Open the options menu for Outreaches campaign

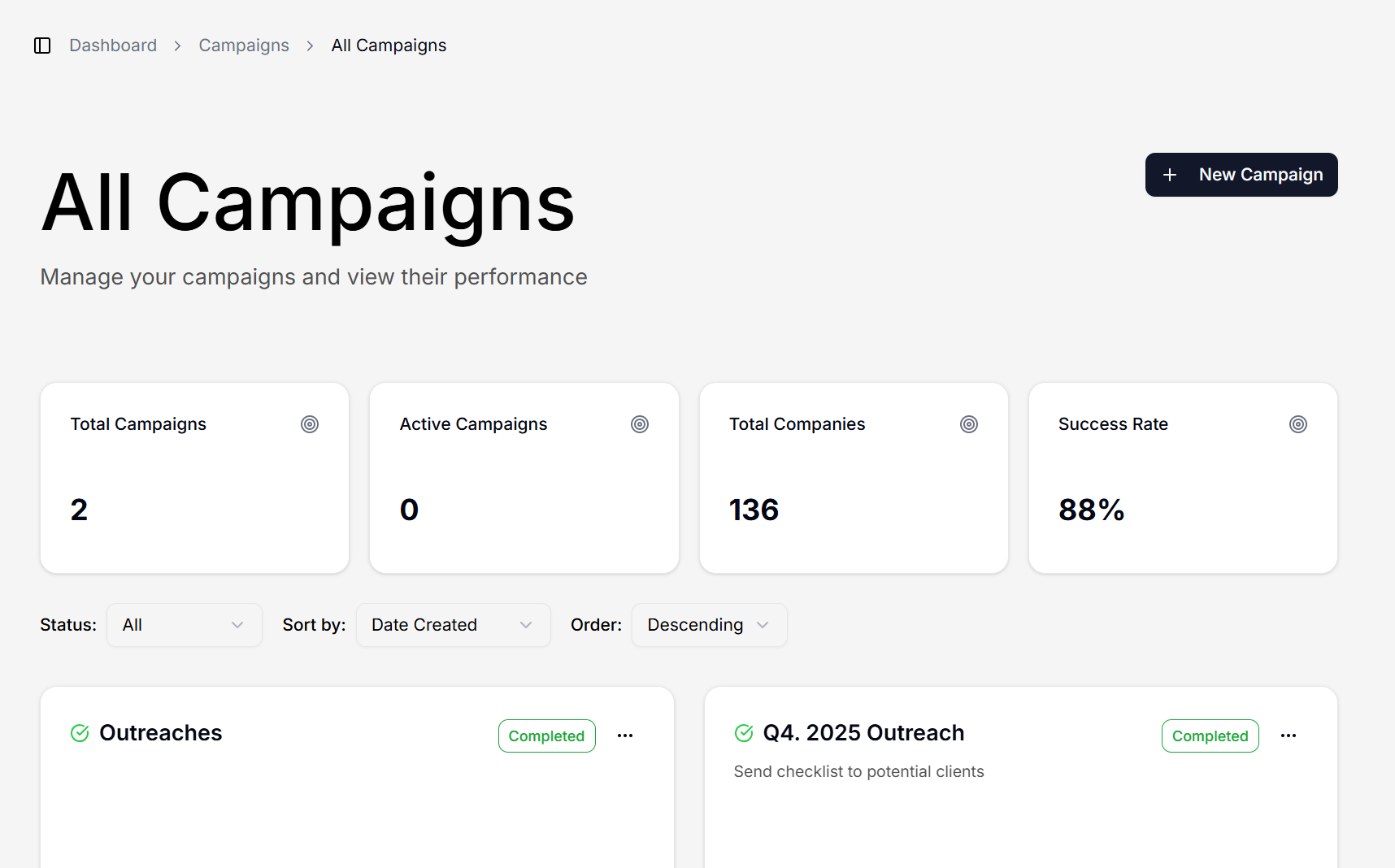(625, 736)
